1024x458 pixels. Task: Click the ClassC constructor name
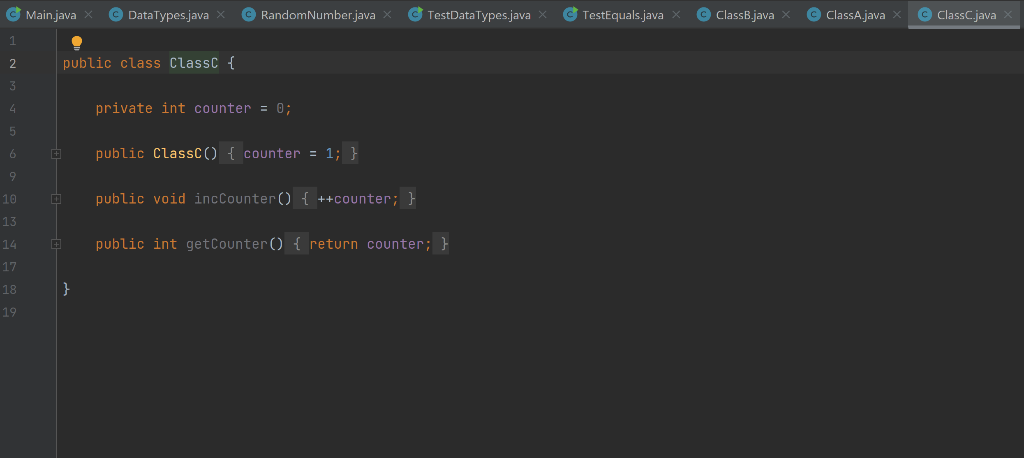178,154
